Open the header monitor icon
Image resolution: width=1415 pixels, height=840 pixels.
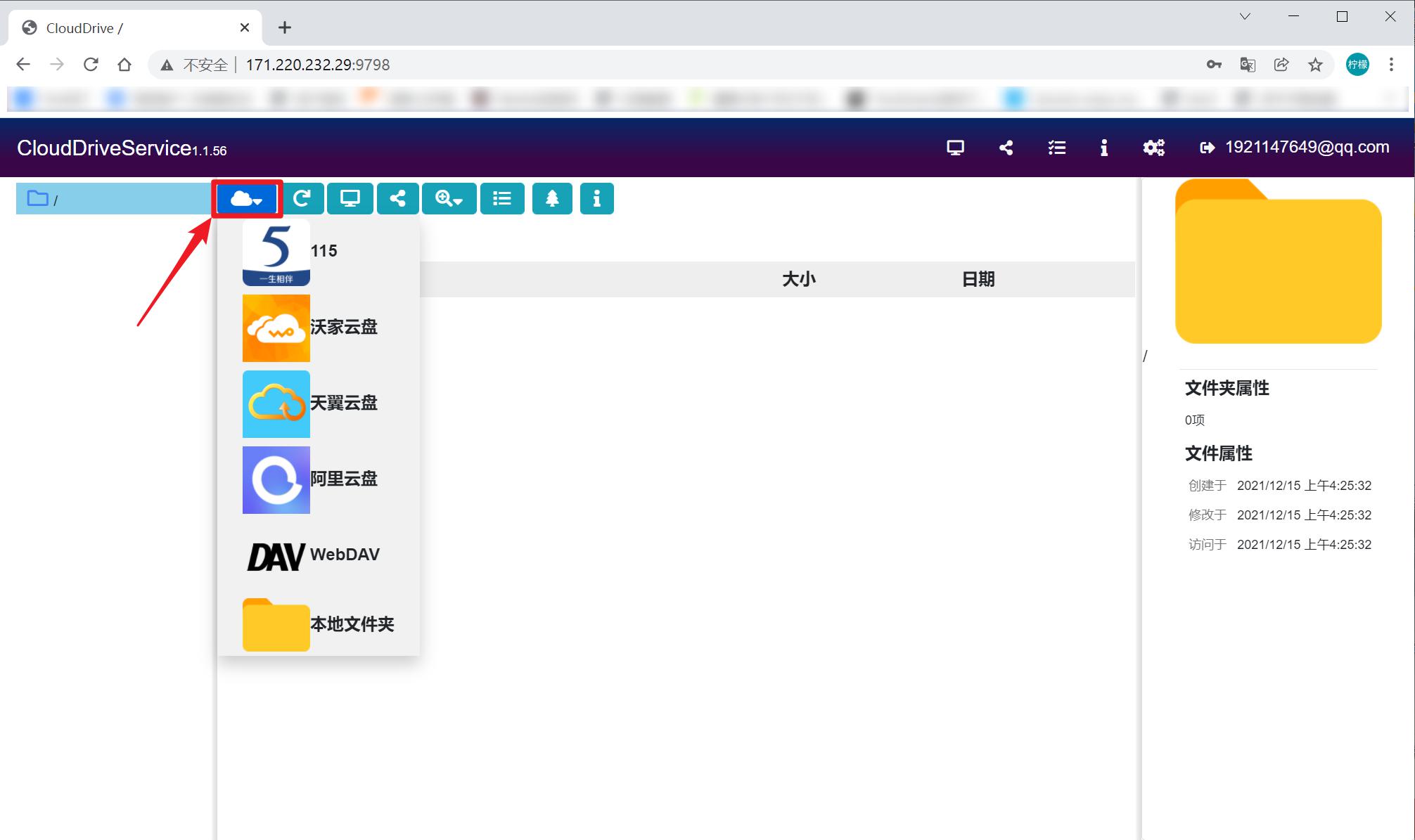(x=955, y=148)
